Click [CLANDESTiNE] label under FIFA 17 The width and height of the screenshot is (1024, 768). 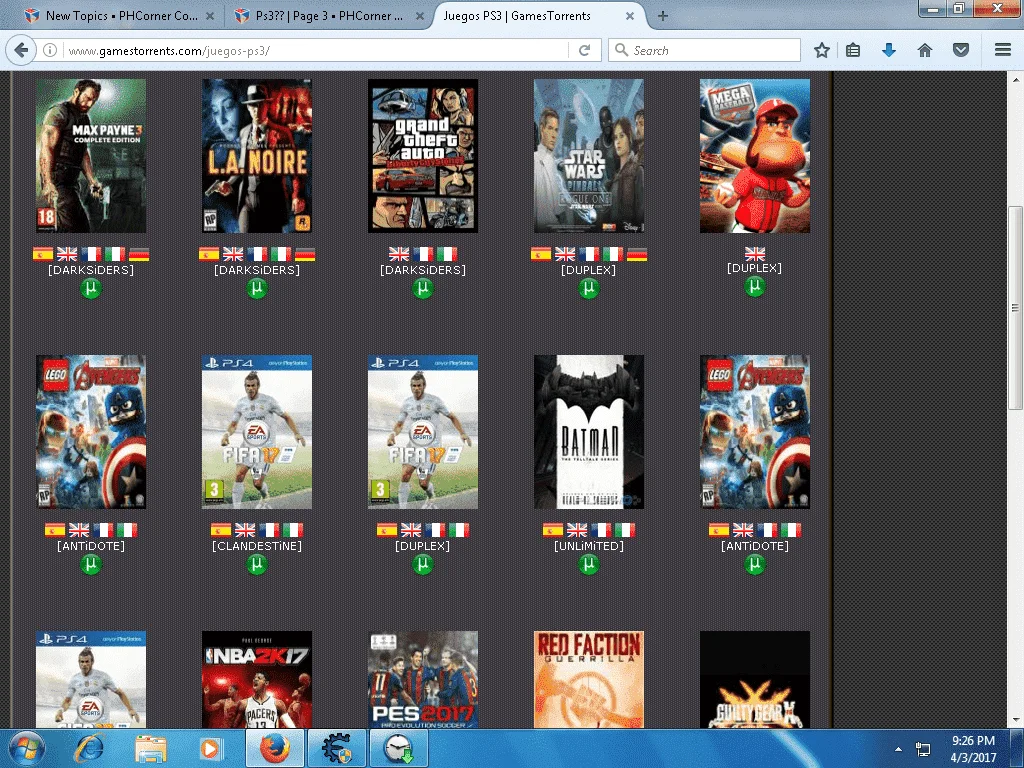[257, 546]
